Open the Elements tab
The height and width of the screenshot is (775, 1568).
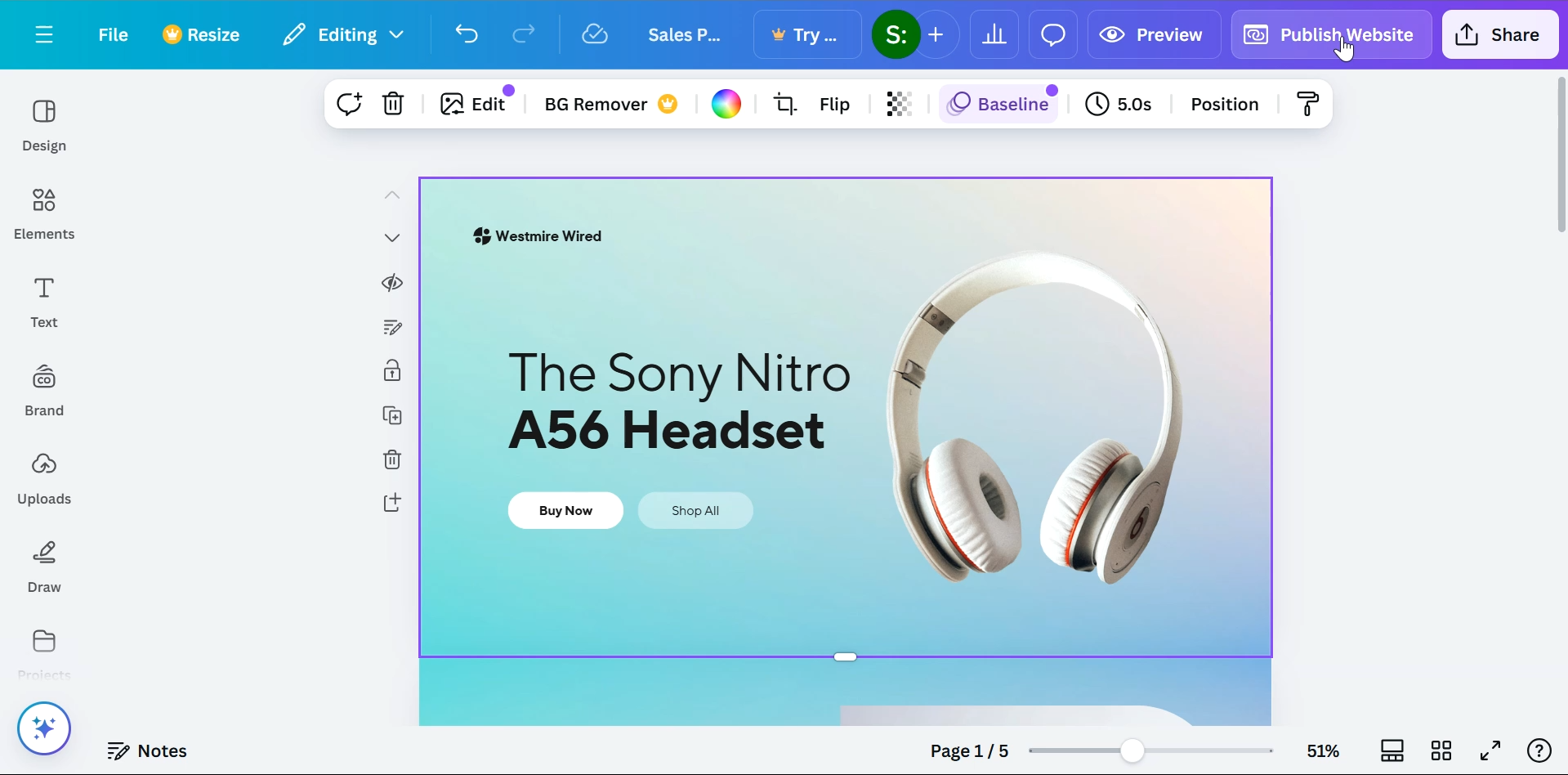(x=44, y=213)
